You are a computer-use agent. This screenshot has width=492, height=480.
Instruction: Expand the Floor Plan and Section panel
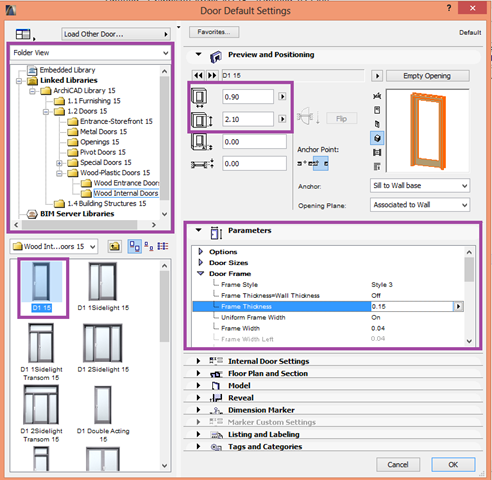pos(198,373)
